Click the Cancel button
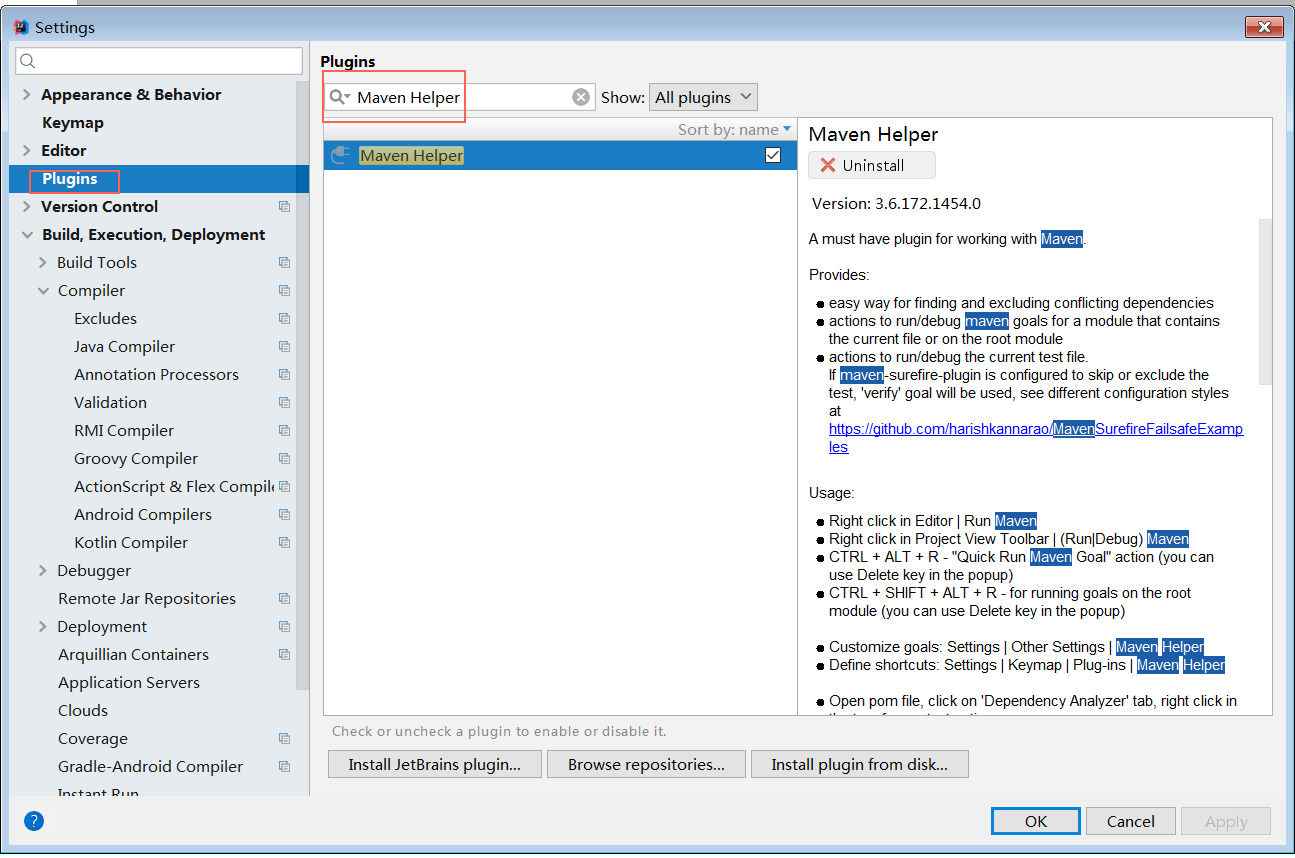 1131,821
